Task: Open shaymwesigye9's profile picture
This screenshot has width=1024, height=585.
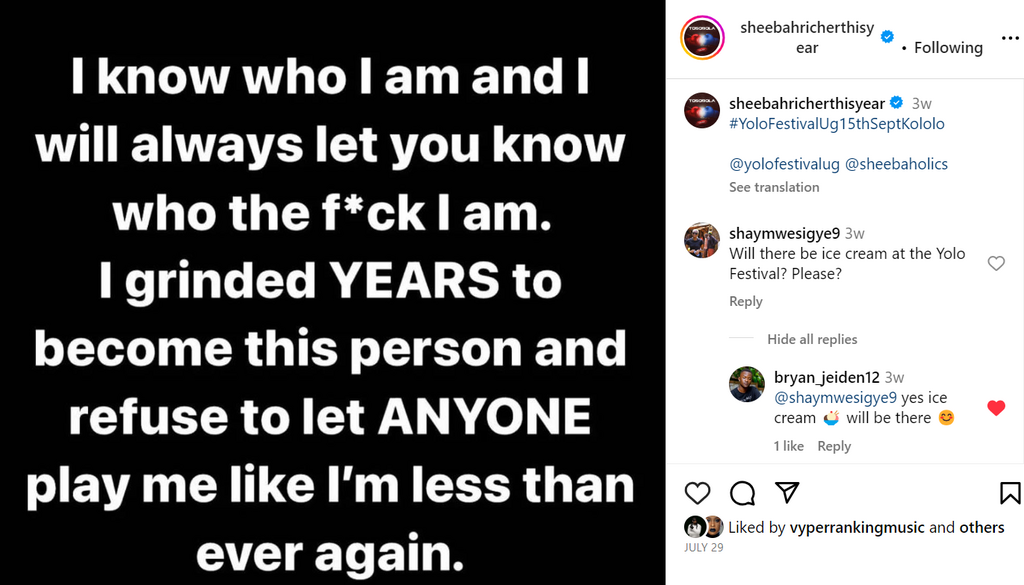Action: [702, 240]
